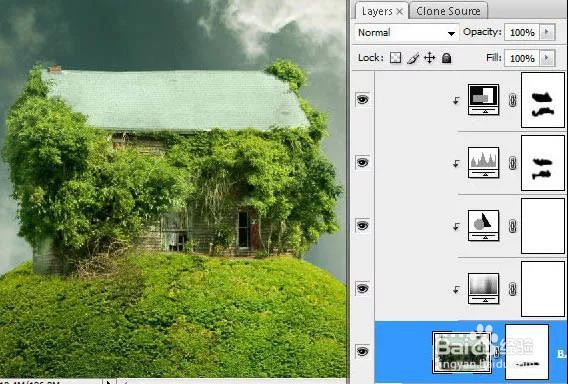Toggle lock image pixels brush icon
This screenshot has height=384, width=568.
coord(413,58)
